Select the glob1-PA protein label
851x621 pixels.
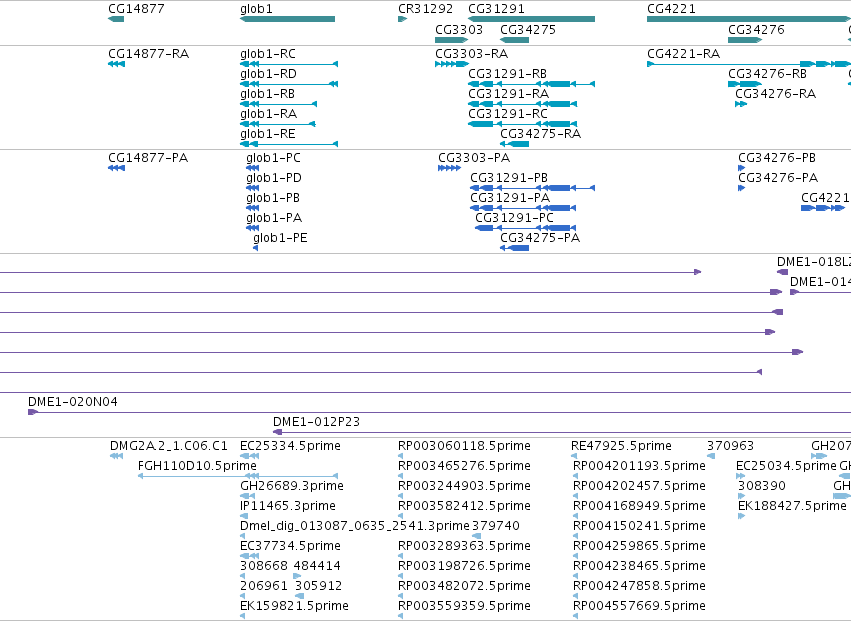coord(274,218)
